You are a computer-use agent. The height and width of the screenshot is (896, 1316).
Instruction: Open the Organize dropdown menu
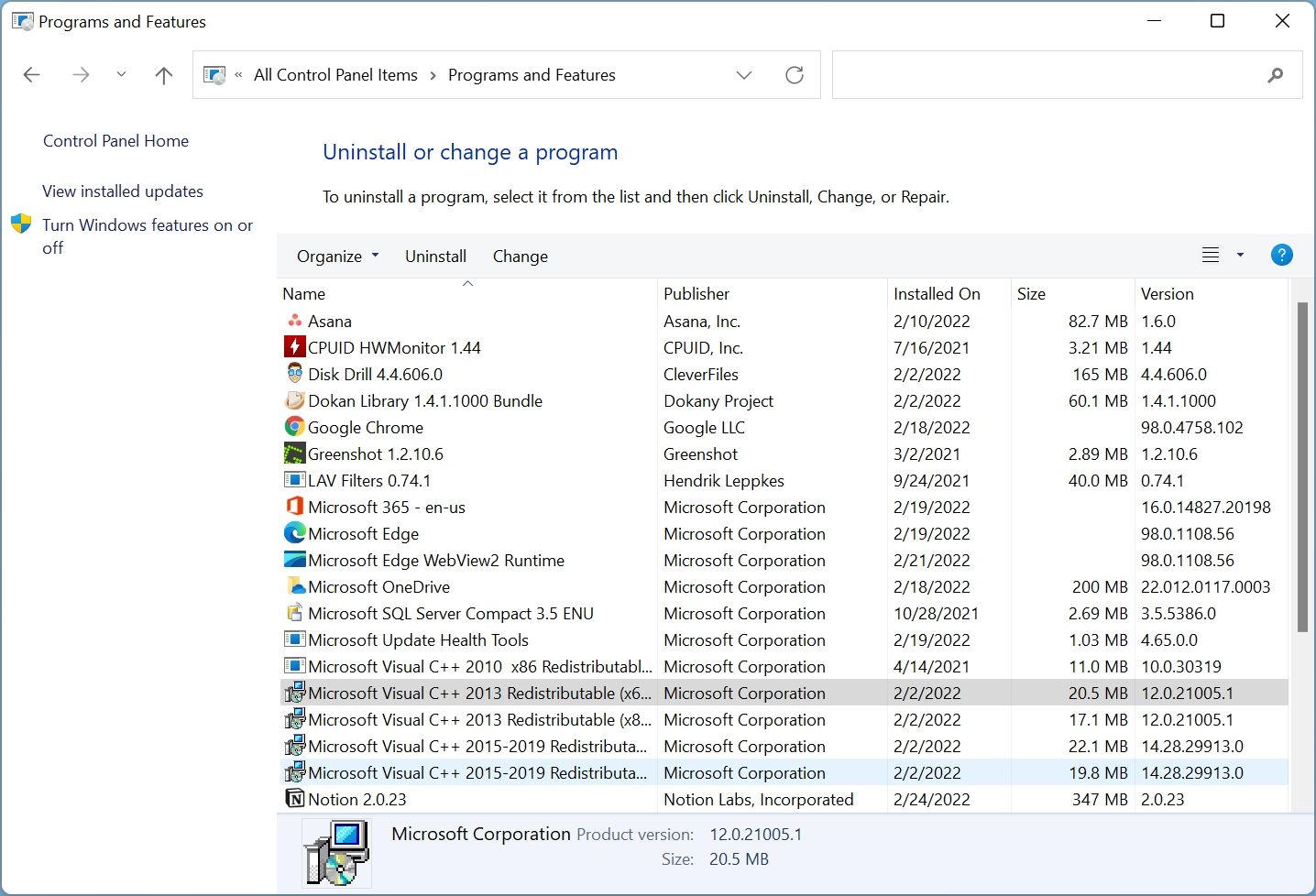336,257
